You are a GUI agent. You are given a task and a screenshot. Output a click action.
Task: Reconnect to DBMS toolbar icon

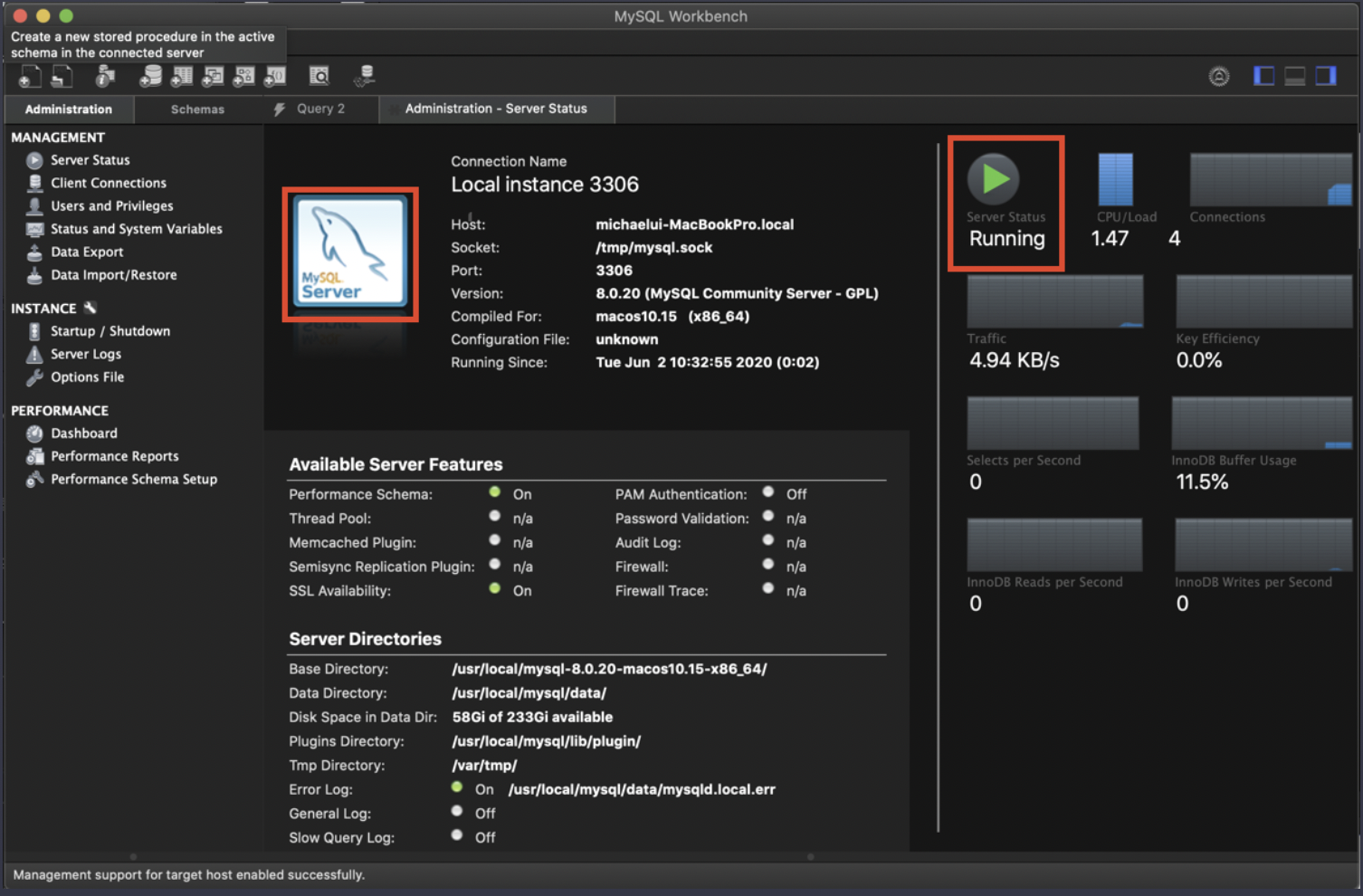[365, 76]
